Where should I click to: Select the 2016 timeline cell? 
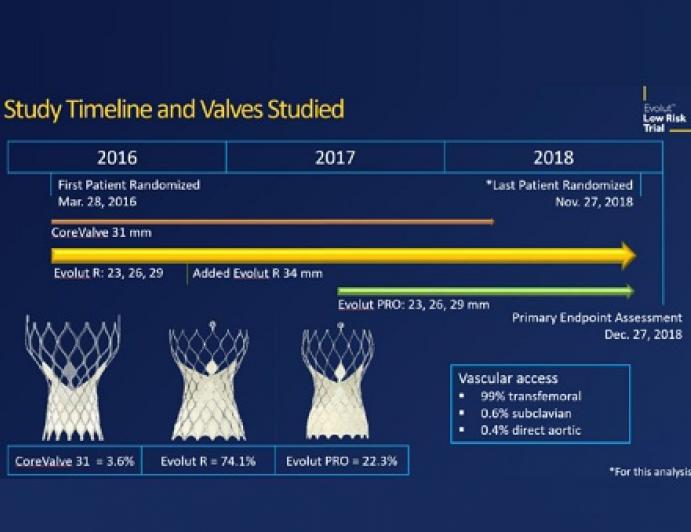click(117, 157)
